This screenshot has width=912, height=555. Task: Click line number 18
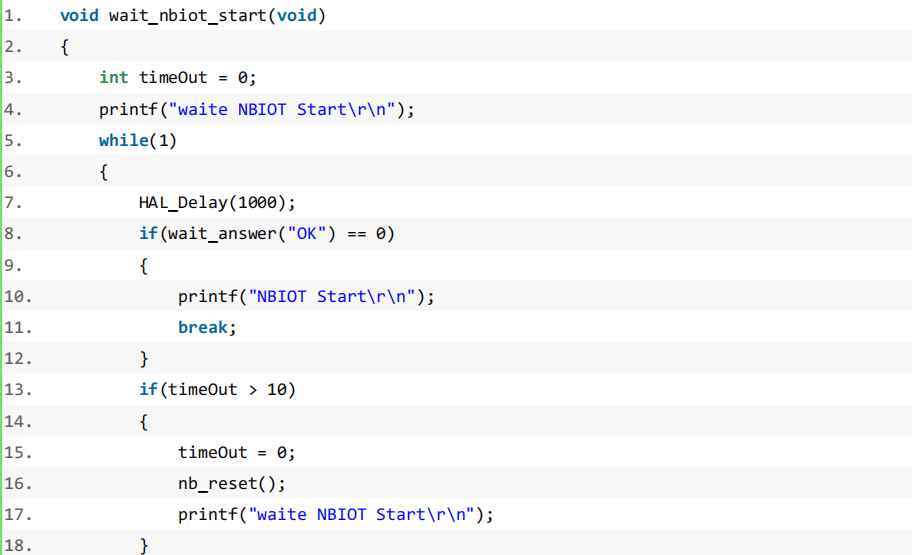[x=18, y=546]
